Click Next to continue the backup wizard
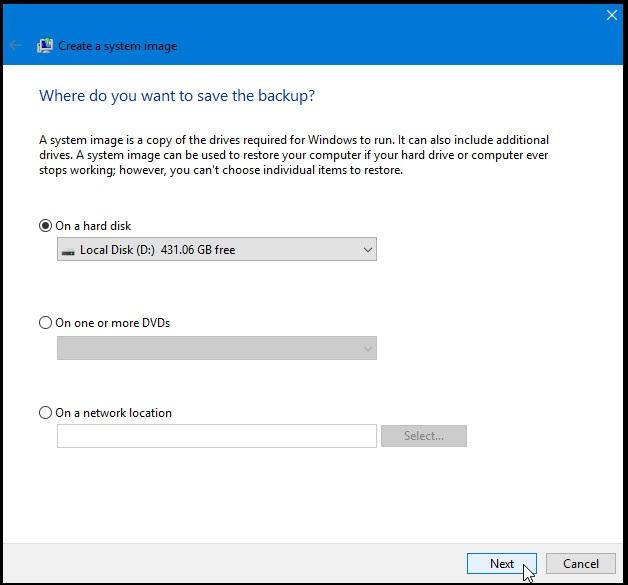Screen dimensions: 628x585 [x=502, y=564]
